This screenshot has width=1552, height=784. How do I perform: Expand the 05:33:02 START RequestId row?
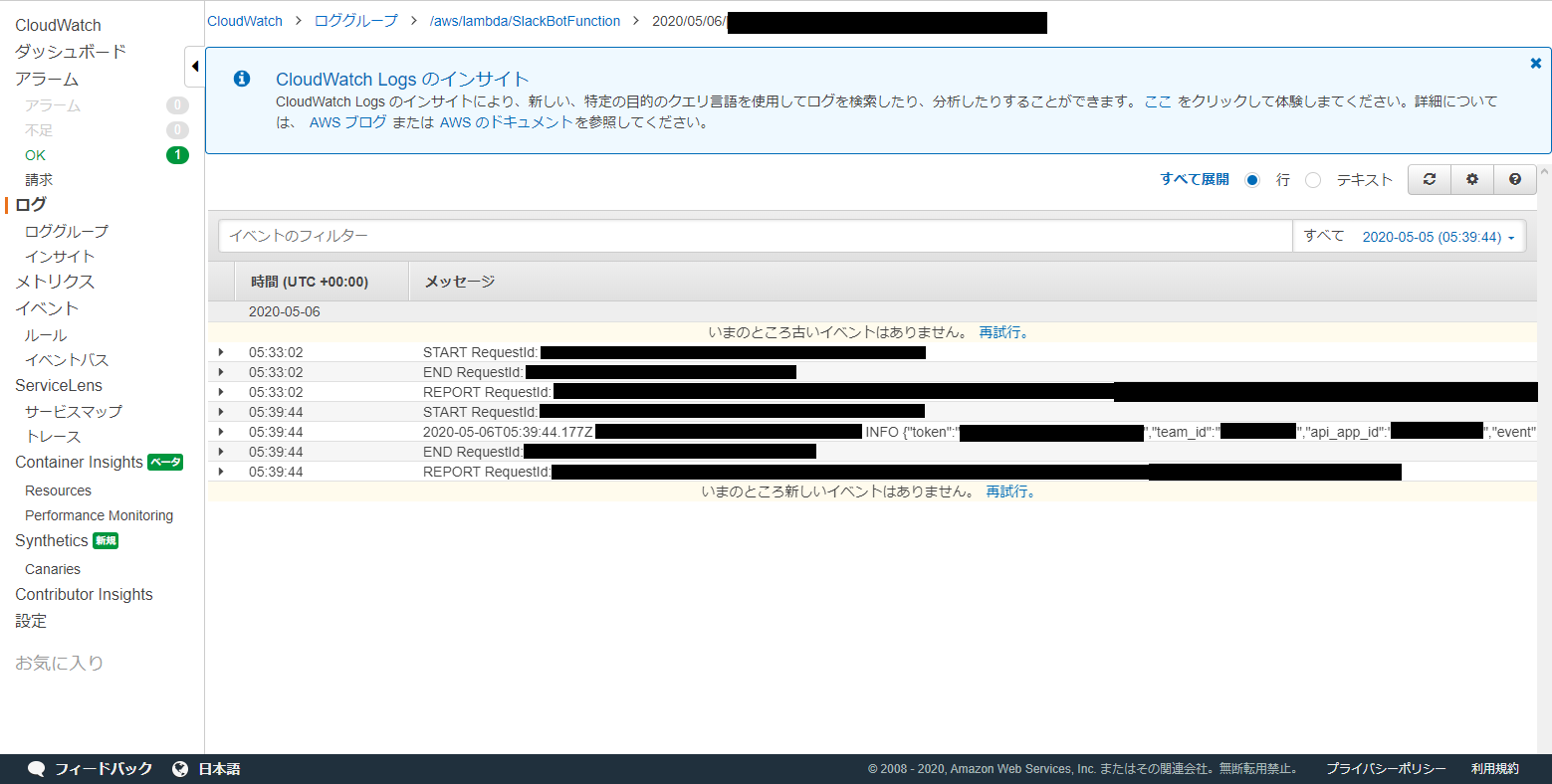click(x=221, y=352)
